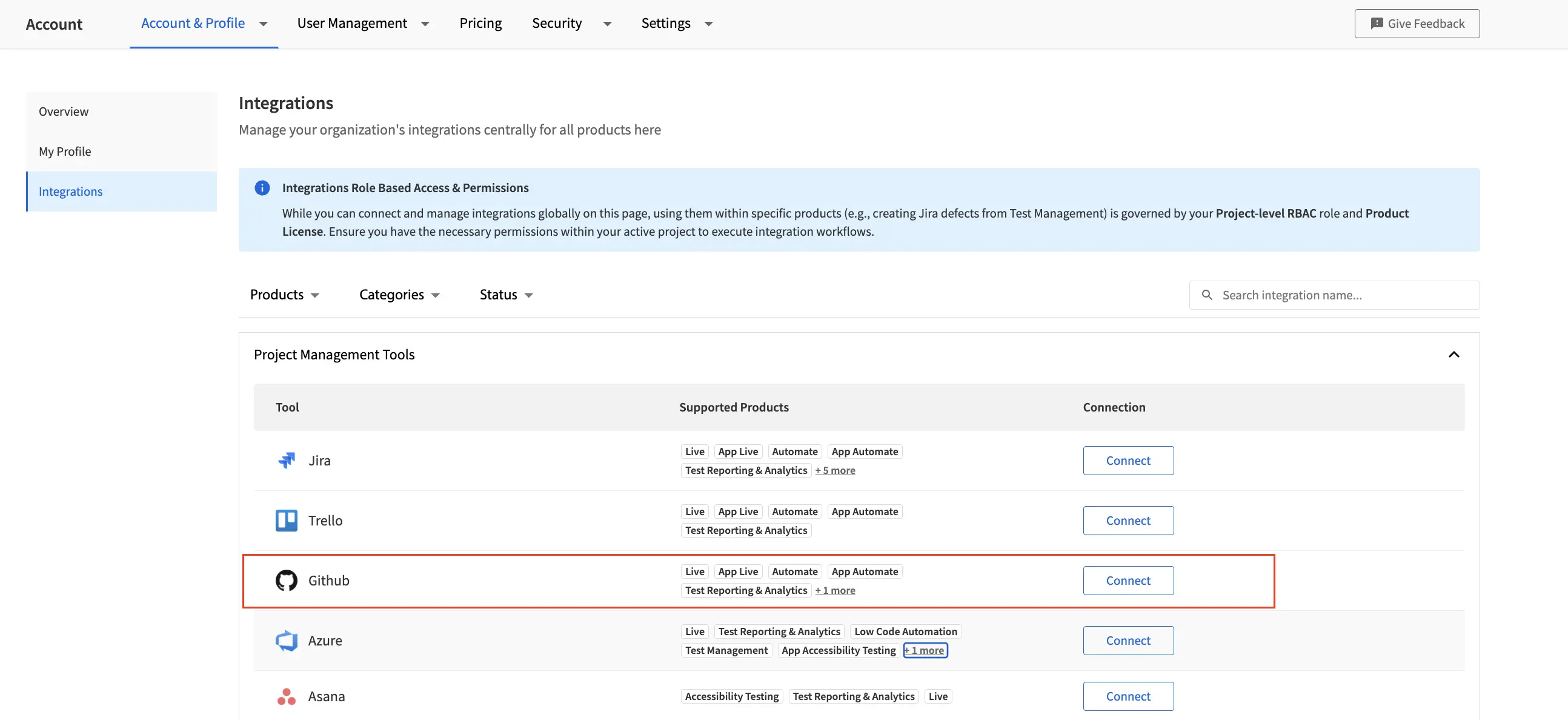Click the Azure tool name
The height and width of the screenshot is (720, 1568).
coord(324,640)
